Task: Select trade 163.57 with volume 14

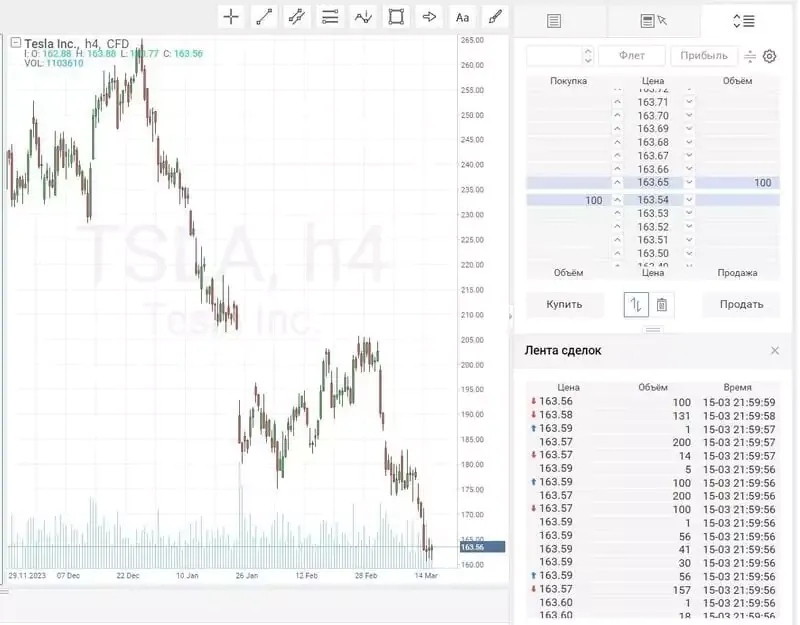Action: (x=653, y=455)
